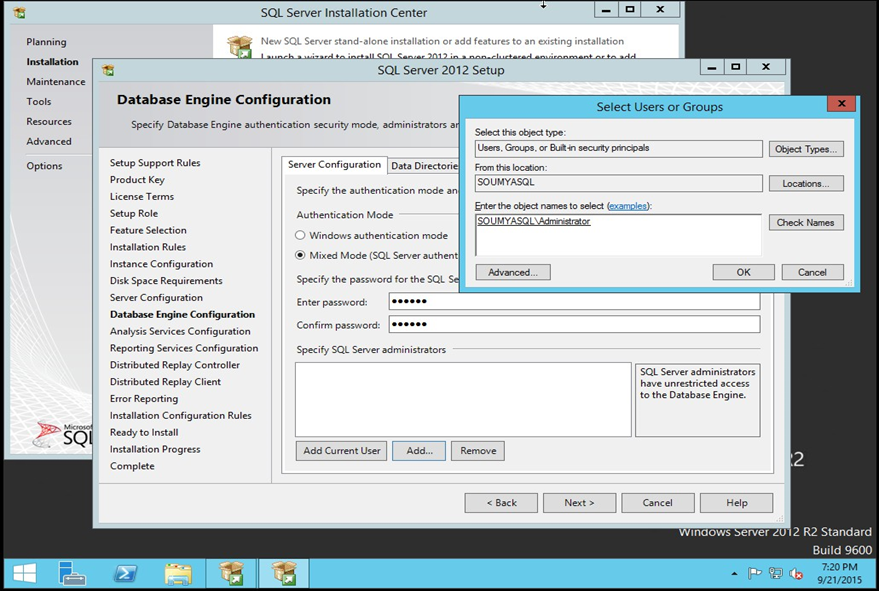
Task: Open the Object Types dialog
Action: 805,149
